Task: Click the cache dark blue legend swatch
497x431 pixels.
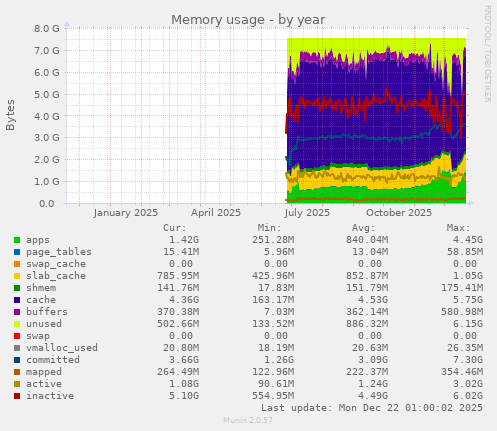Action: click(x=17, y=300)
